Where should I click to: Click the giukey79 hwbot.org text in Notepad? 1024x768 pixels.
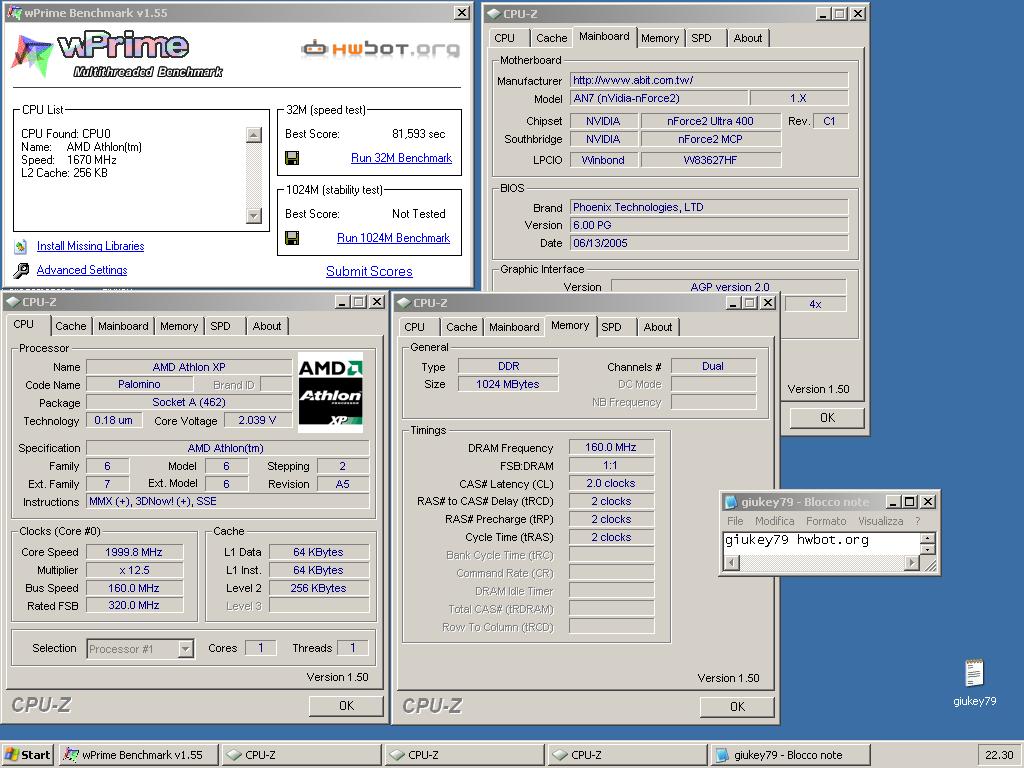797,540
